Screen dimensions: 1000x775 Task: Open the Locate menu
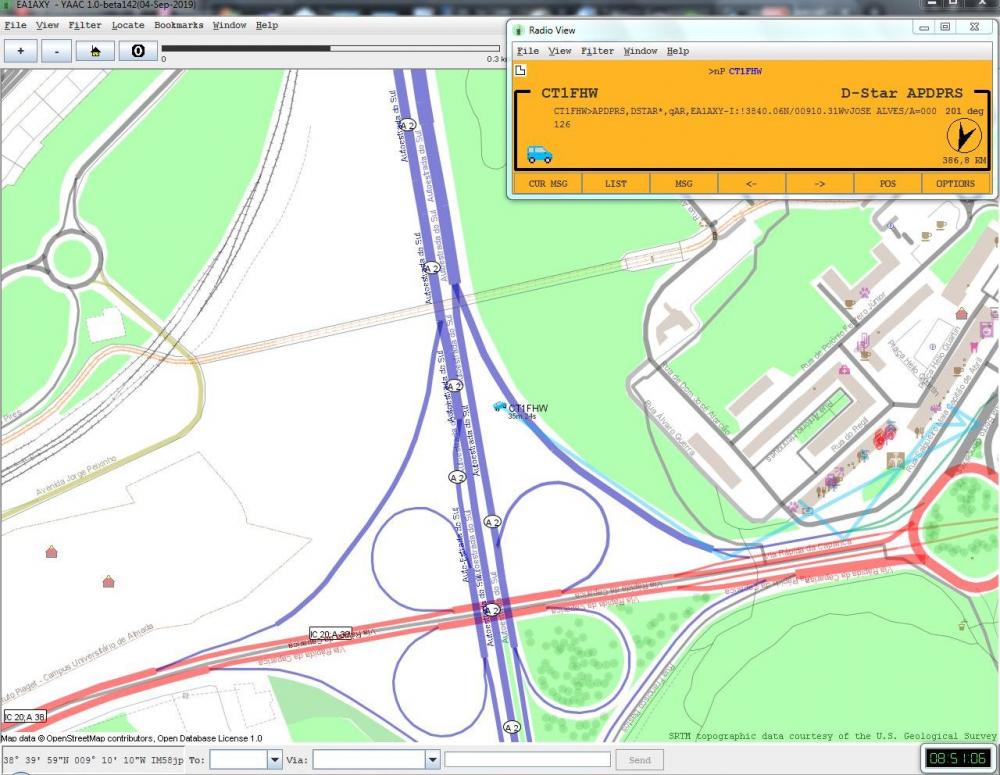point(128,25)
